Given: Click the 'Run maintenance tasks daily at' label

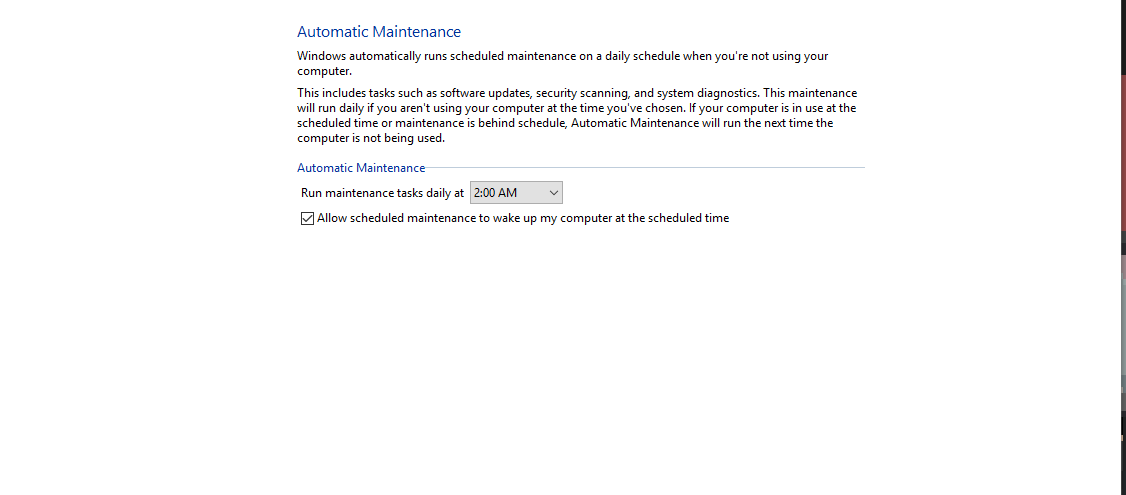Looking at the screenshot, I should coord(382,193).
